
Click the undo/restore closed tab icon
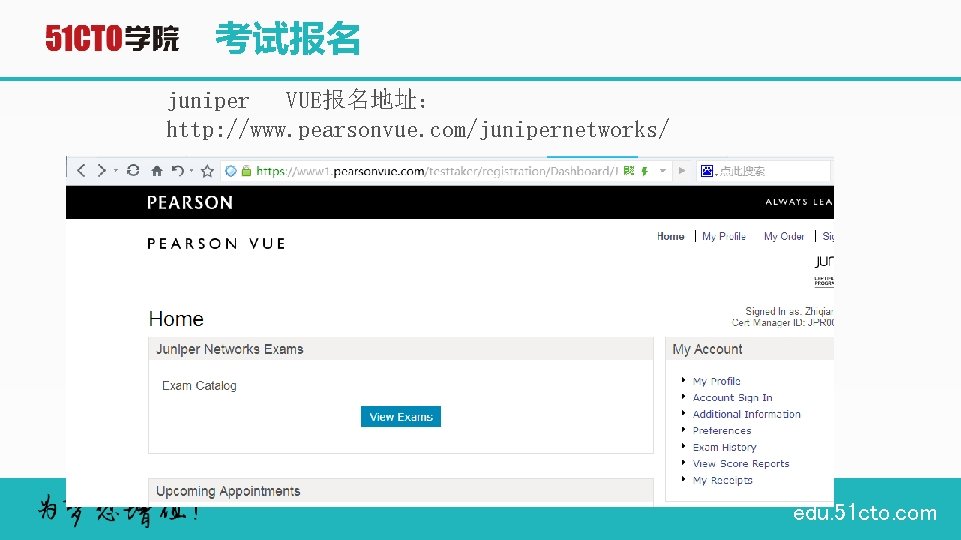click(x=177, y=170)
